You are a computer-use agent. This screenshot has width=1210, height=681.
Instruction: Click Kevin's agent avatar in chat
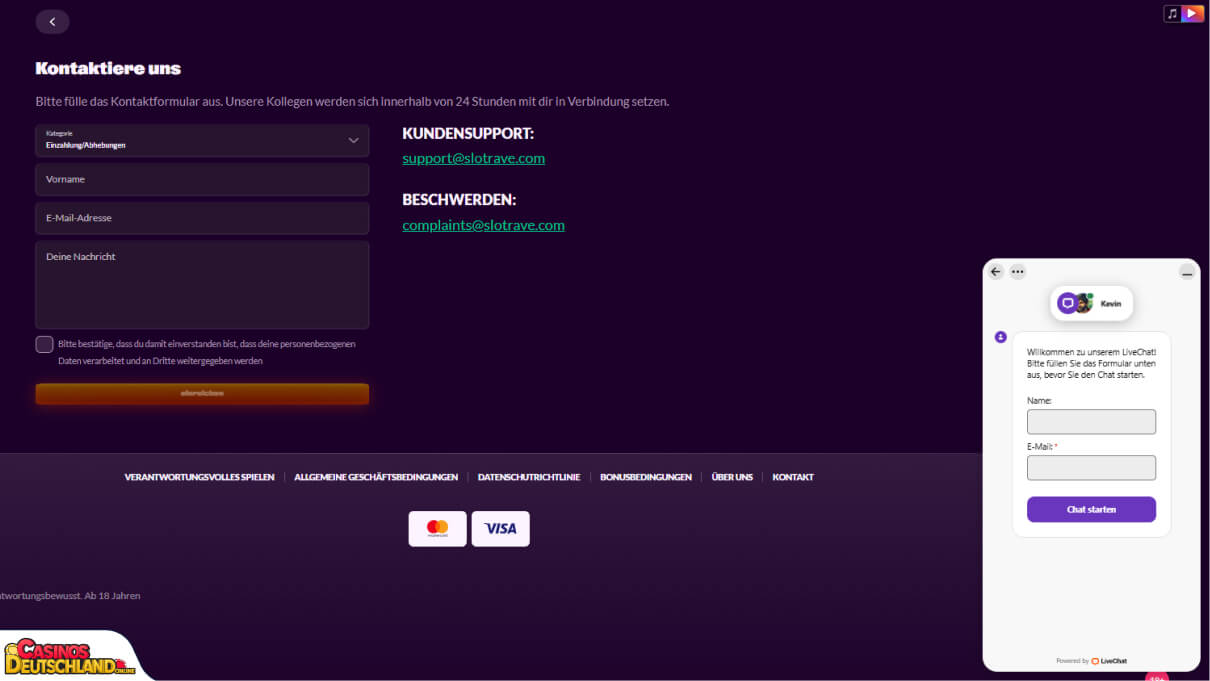click(1083, 303)
